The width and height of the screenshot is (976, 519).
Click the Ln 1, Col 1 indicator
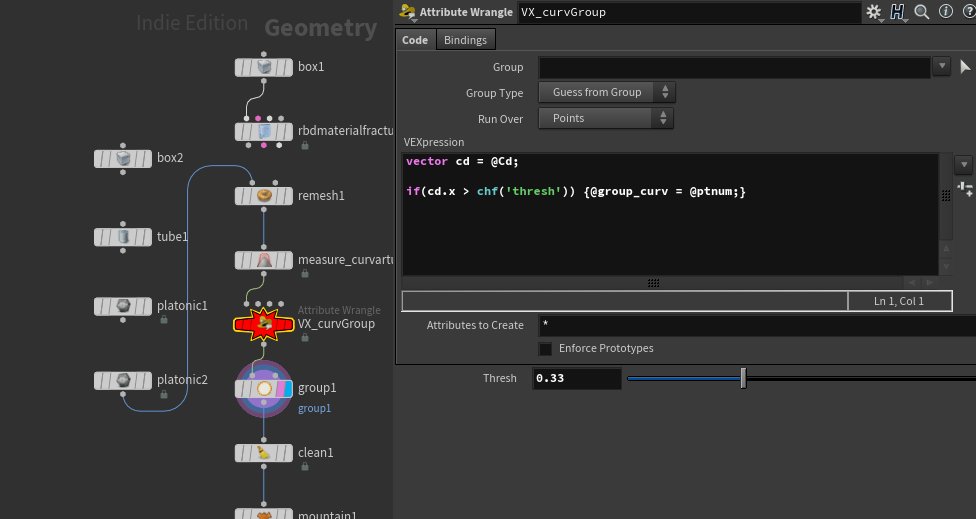point(899,301)
